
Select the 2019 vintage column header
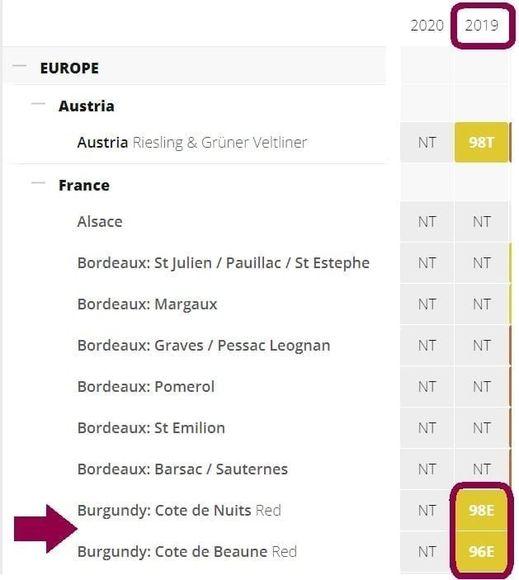482,26
